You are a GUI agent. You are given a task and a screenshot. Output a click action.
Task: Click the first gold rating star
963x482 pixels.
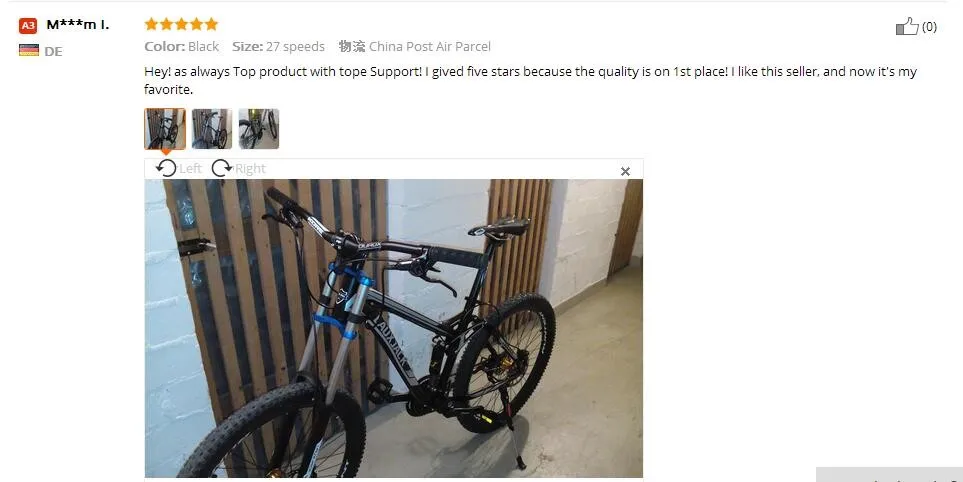(151, 24)
